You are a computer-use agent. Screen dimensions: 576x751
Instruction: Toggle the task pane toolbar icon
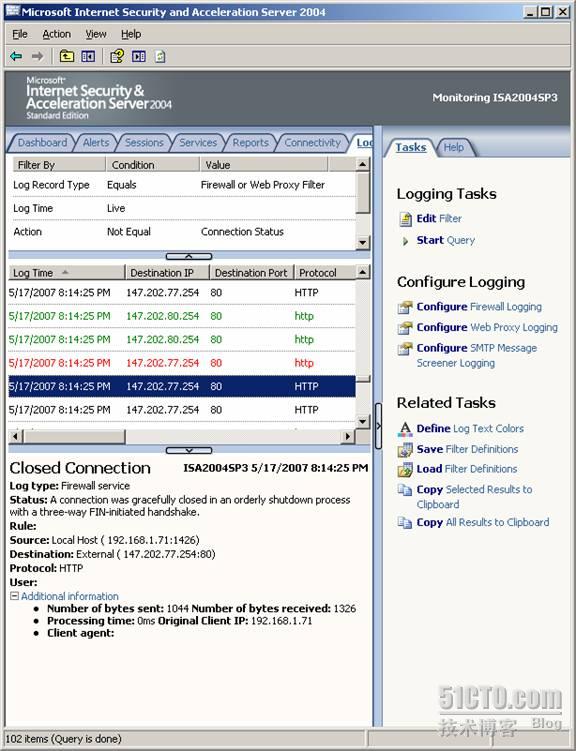[x=139, y=57]
